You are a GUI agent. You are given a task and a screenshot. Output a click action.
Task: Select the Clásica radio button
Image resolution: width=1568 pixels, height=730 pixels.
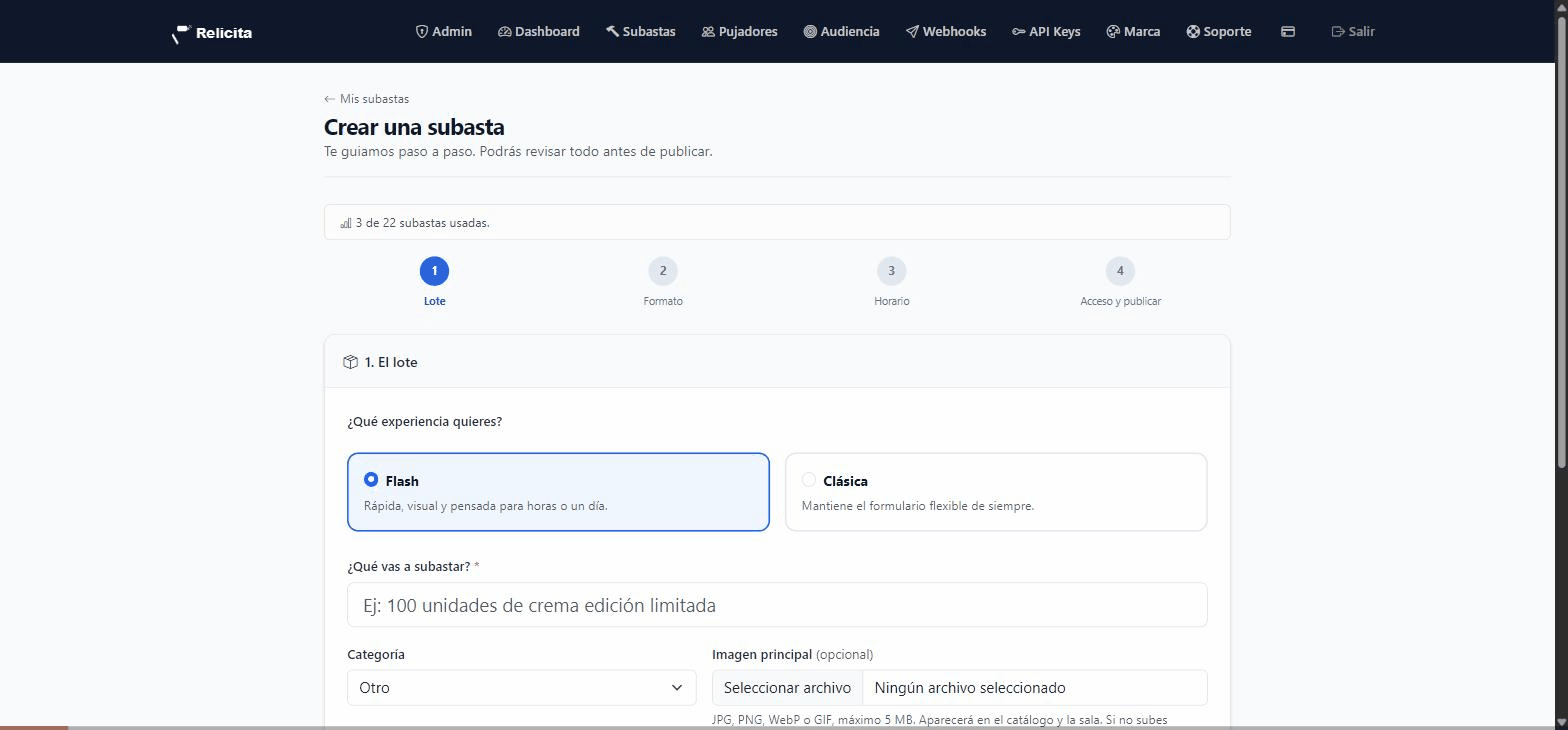[x=809, y=480]
